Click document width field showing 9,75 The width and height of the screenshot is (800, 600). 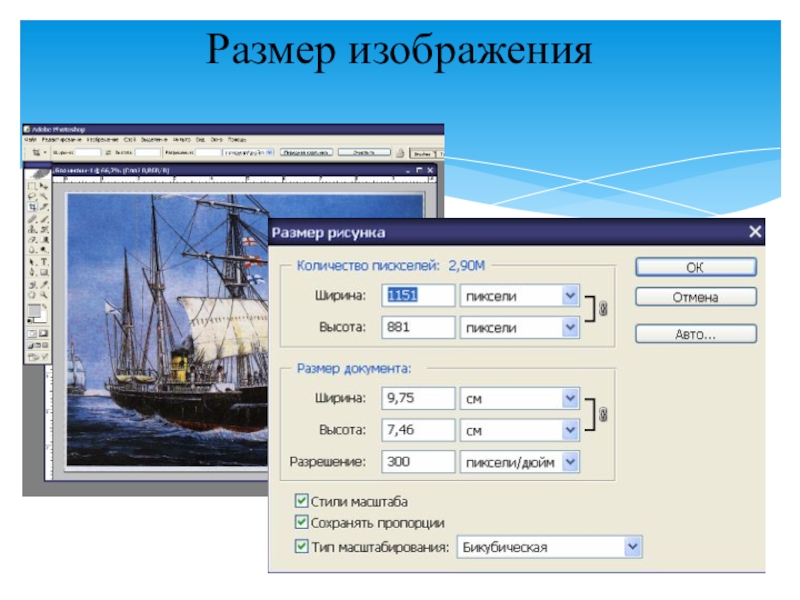point(418,398)
